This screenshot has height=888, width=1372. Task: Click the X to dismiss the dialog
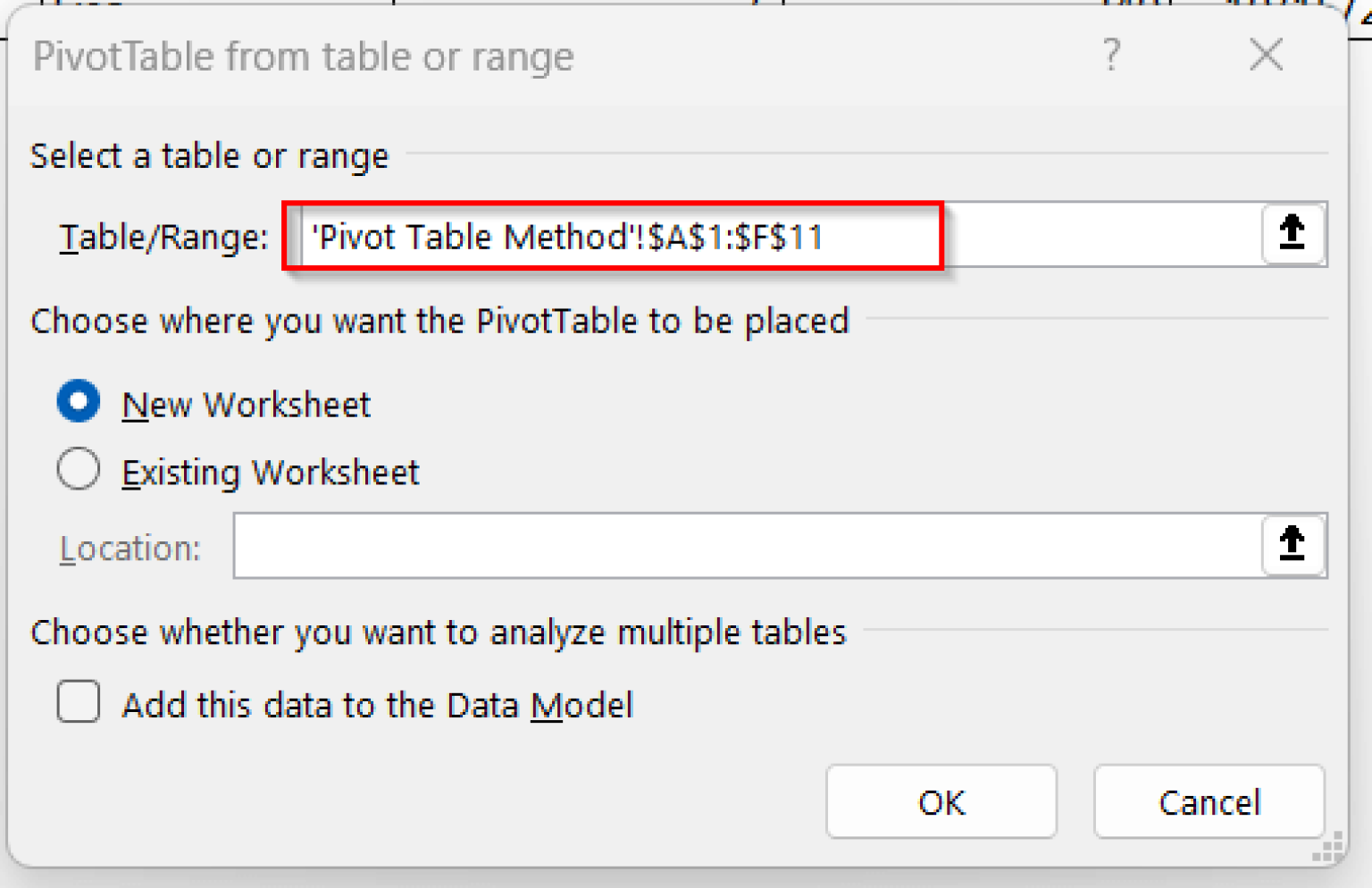[1266, 55]
